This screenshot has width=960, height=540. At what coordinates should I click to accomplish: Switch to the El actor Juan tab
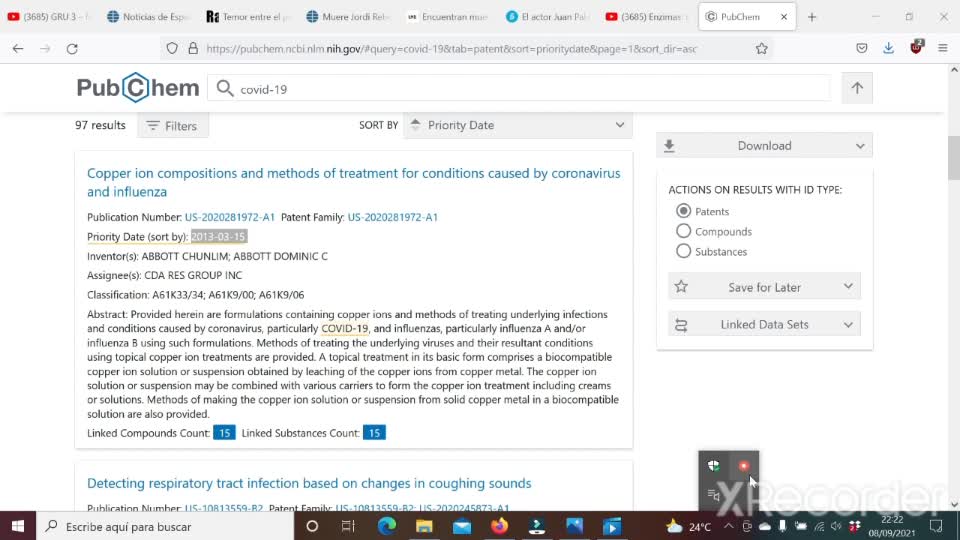click(x=546, y=17)
